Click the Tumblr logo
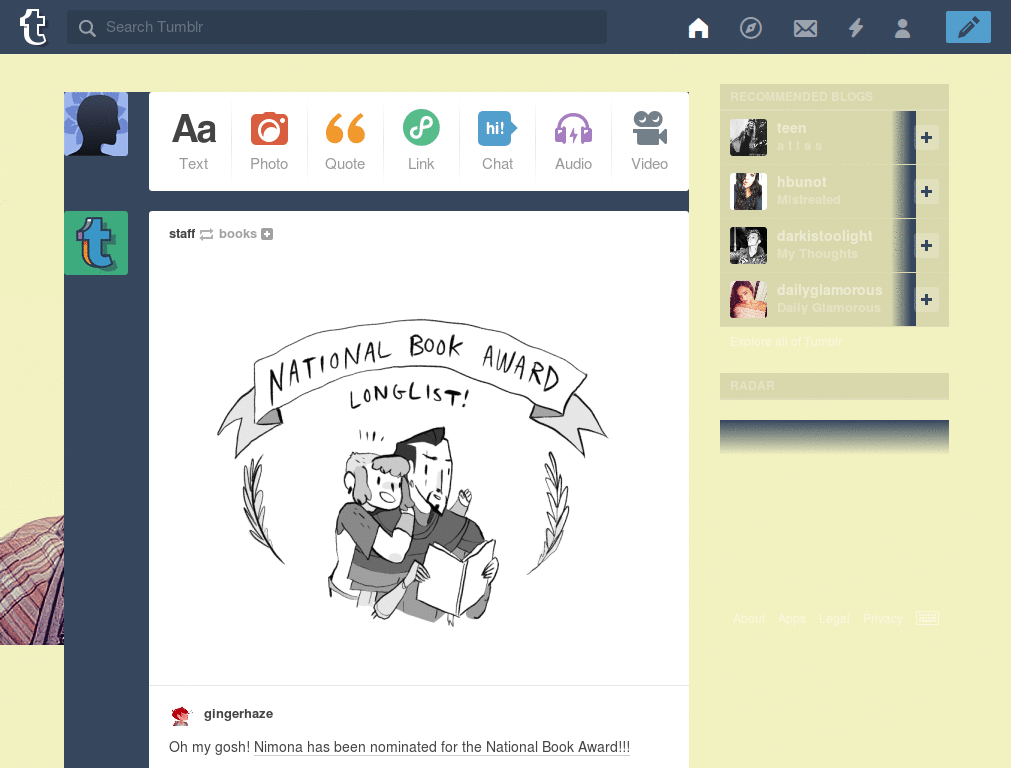 tap(35, 27)
